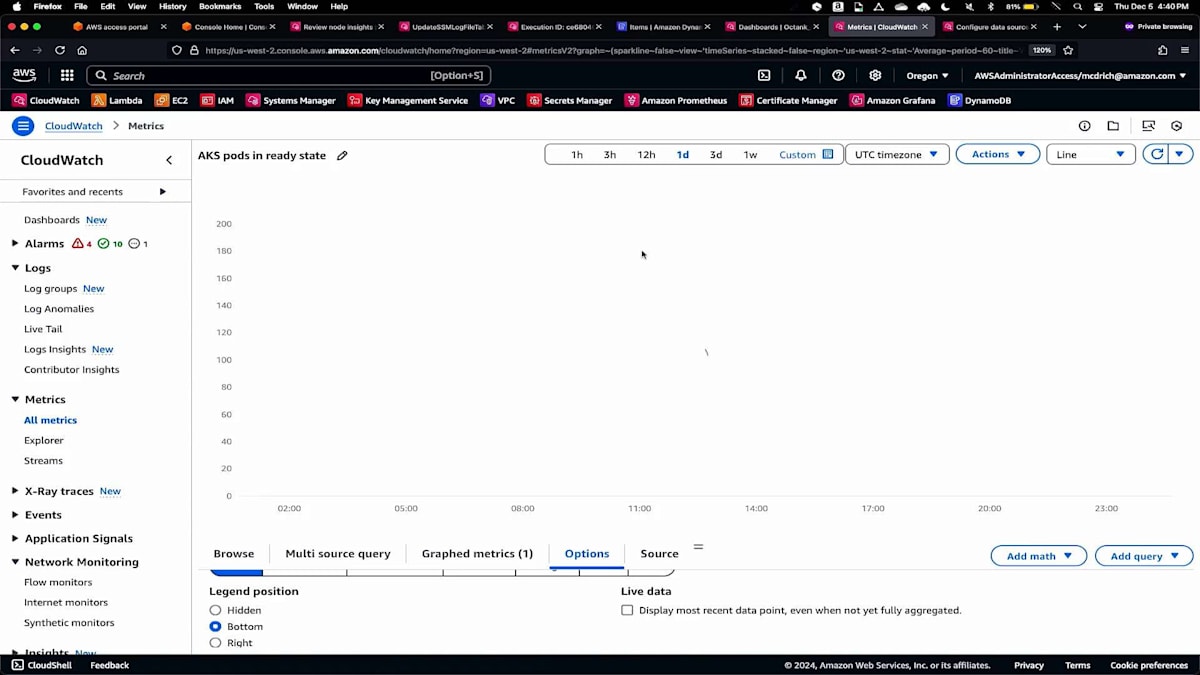Reload the page in Firefox
1200x675 pixels.
tap(60, 50)
